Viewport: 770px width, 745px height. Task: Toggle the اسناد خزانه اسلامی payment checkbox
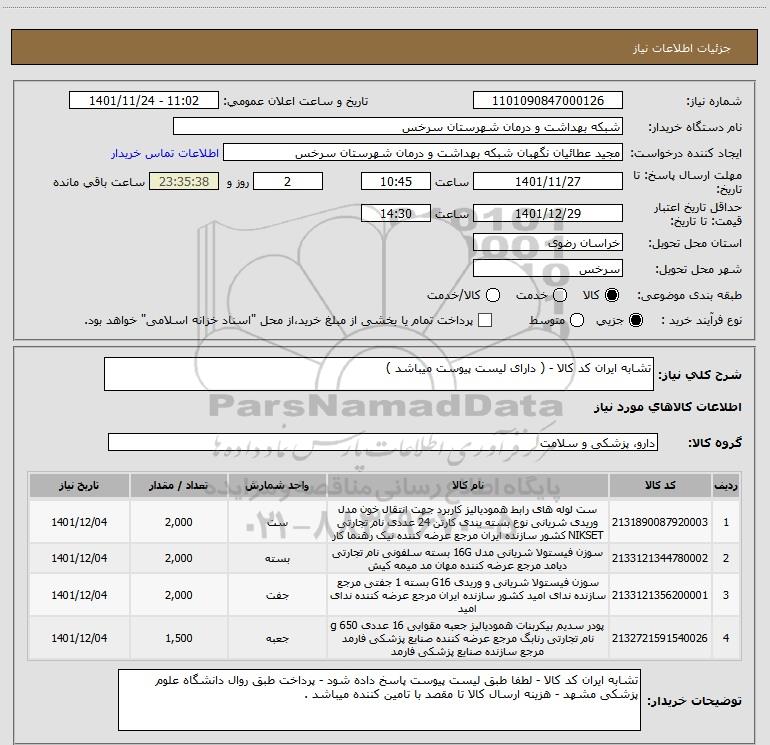(x=485, y=320)
